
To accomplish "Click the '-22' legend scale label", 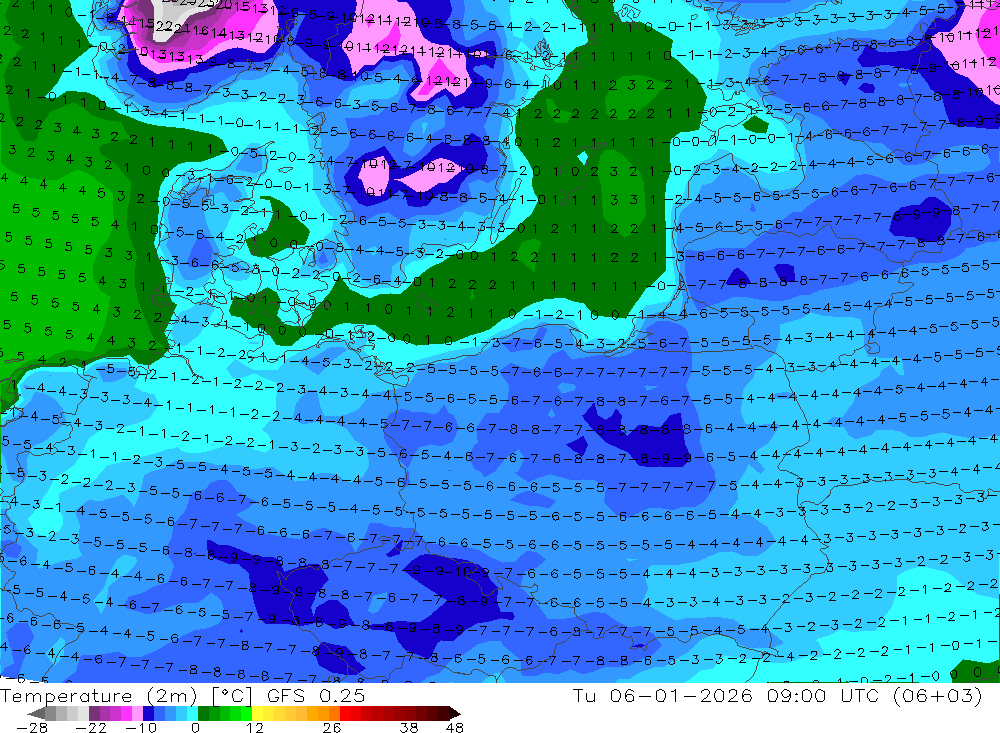I will [91, 727].
